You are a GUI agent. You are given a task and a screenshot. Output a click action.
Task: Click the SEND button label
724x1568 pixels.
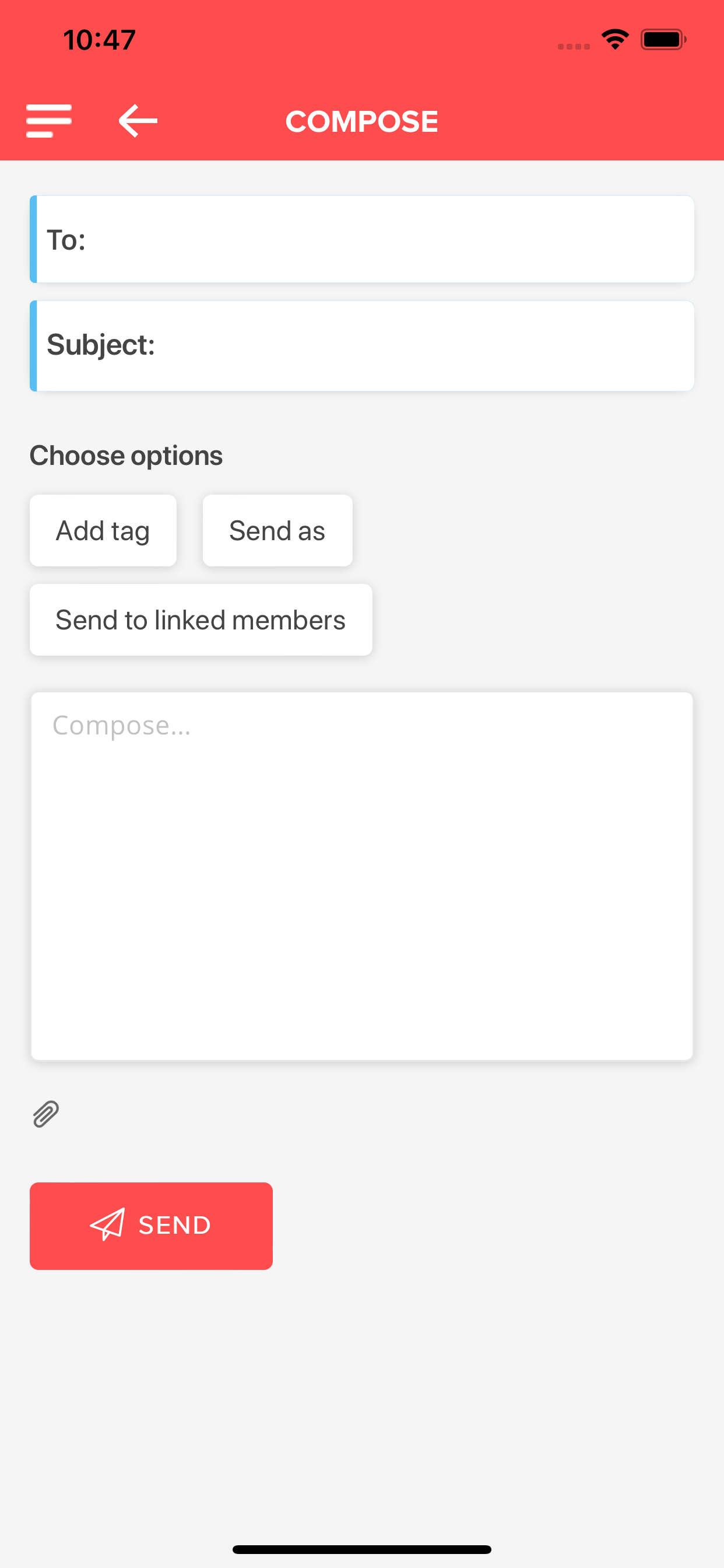(175, 1224)
